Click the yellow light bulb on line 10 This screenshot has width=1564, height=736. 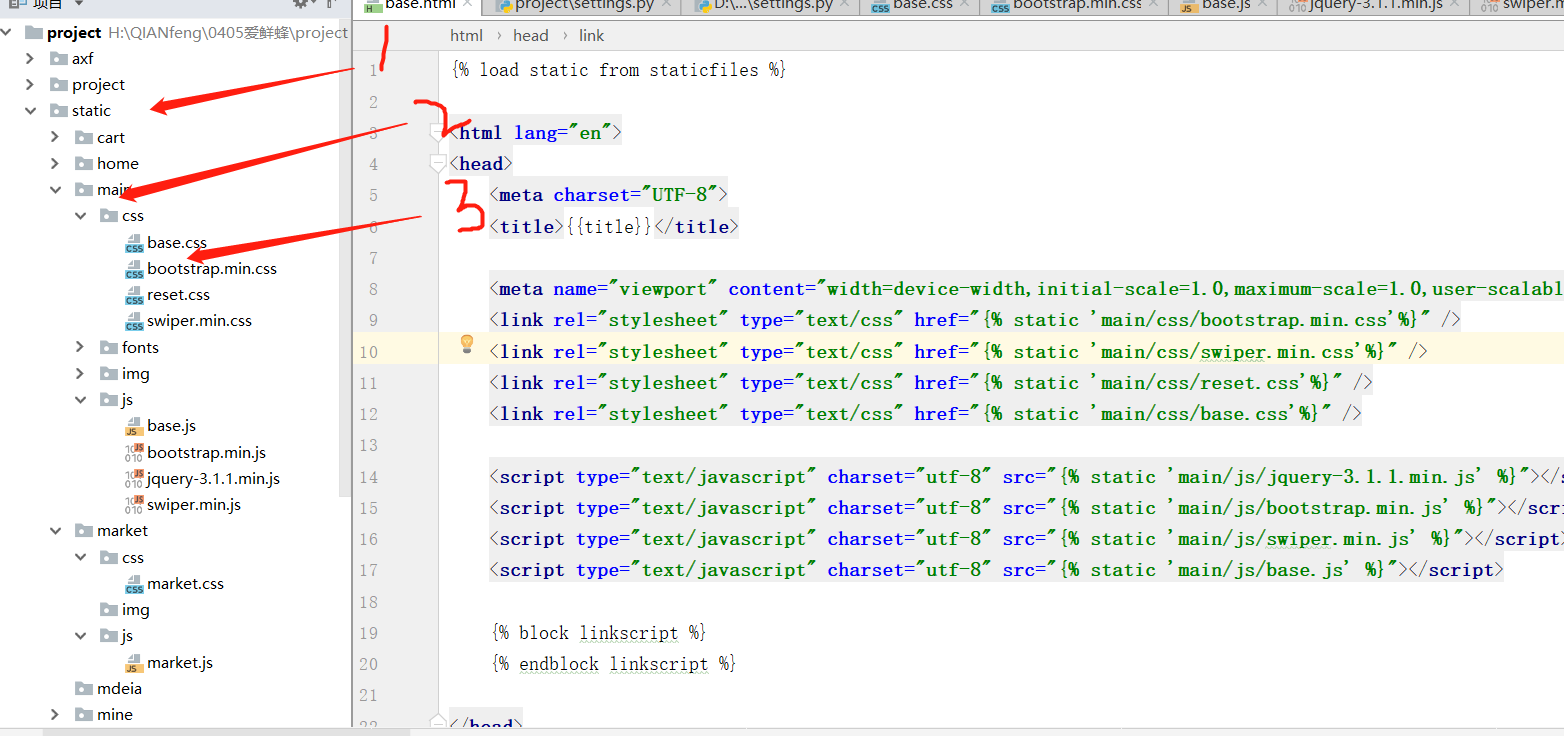point(466,344)
